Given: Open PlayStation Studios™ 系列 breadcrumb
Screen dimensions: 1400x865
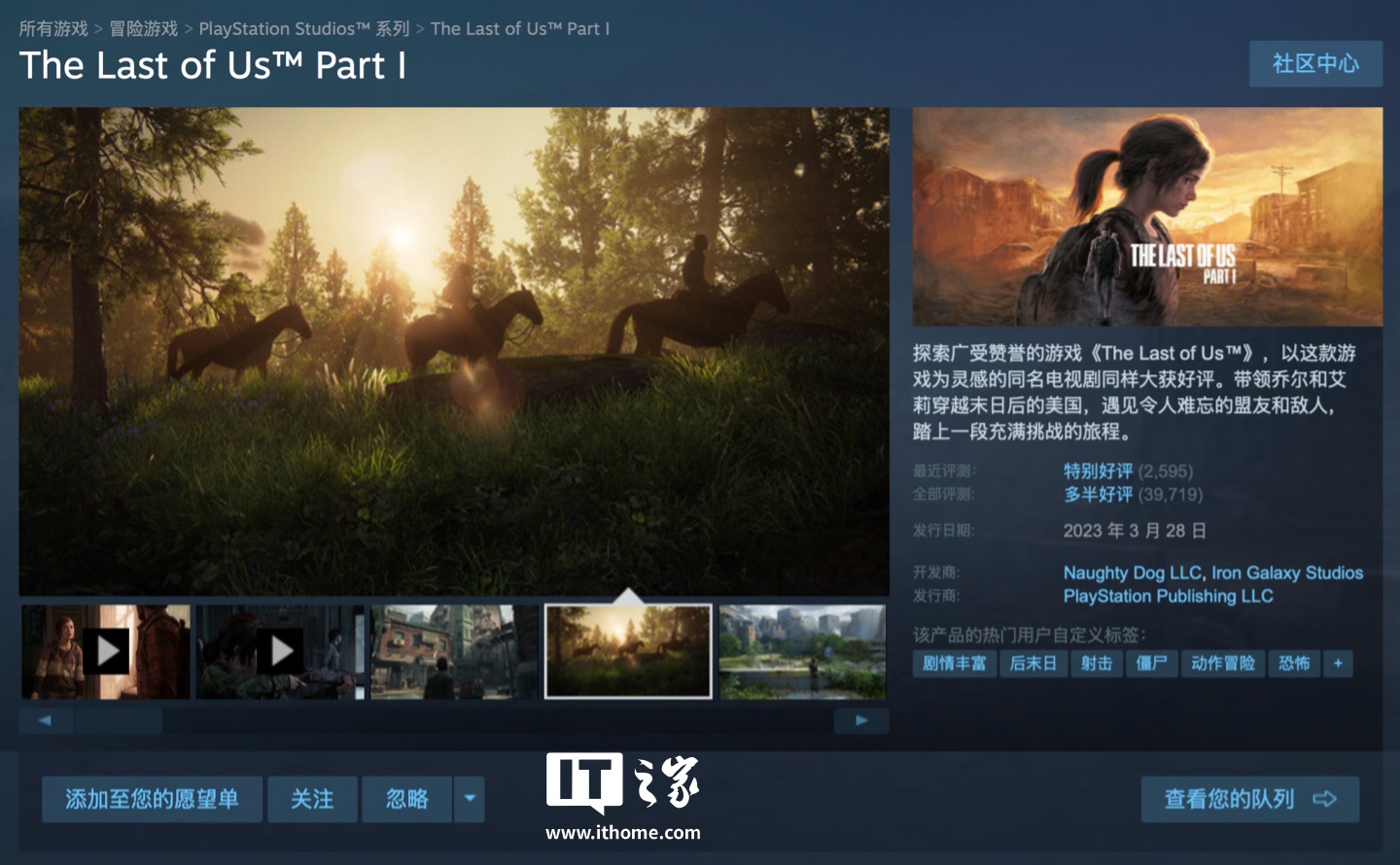Looking at the screenshot, I should 304,29.
